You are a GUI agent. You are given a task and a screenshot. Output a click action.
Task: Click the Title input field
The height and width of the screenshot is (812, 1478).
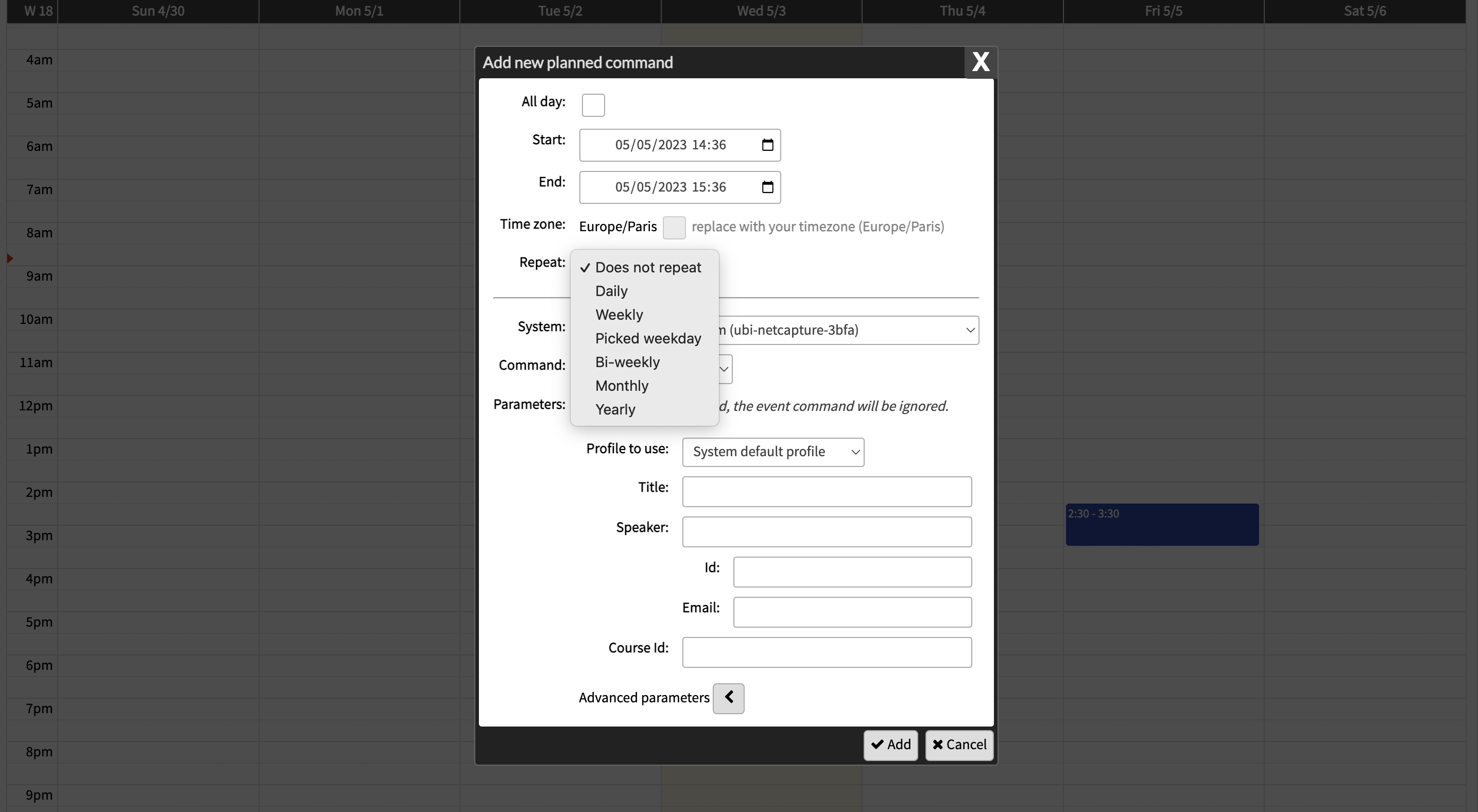click(x=827, y=492)
